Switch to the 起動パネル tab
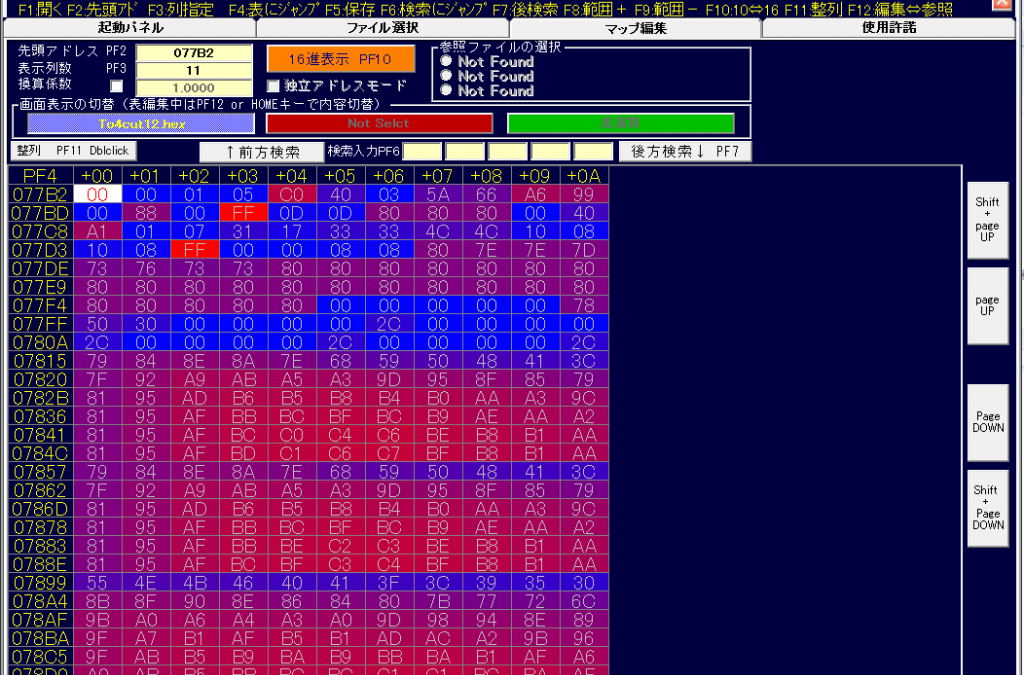Viewport: 1024px width, 675px height. (x=129, y=28)
